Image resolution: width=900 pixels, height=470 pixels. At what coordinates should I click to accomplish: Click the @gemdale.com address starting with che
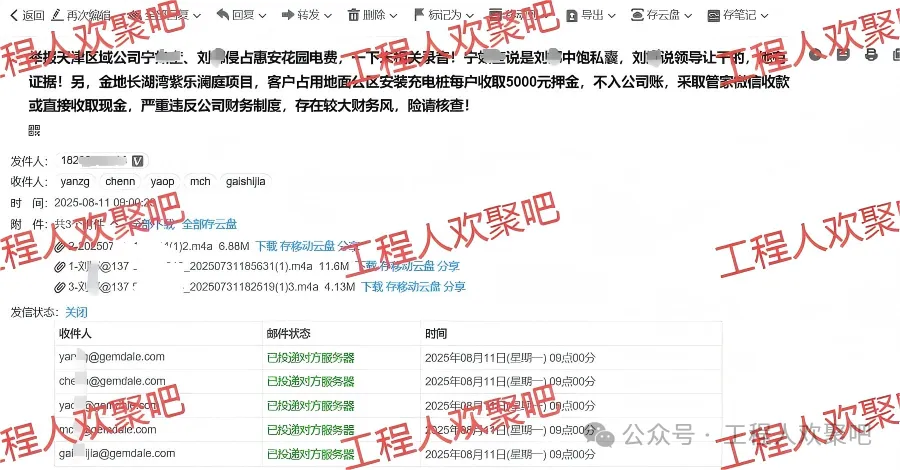point(112,381)
